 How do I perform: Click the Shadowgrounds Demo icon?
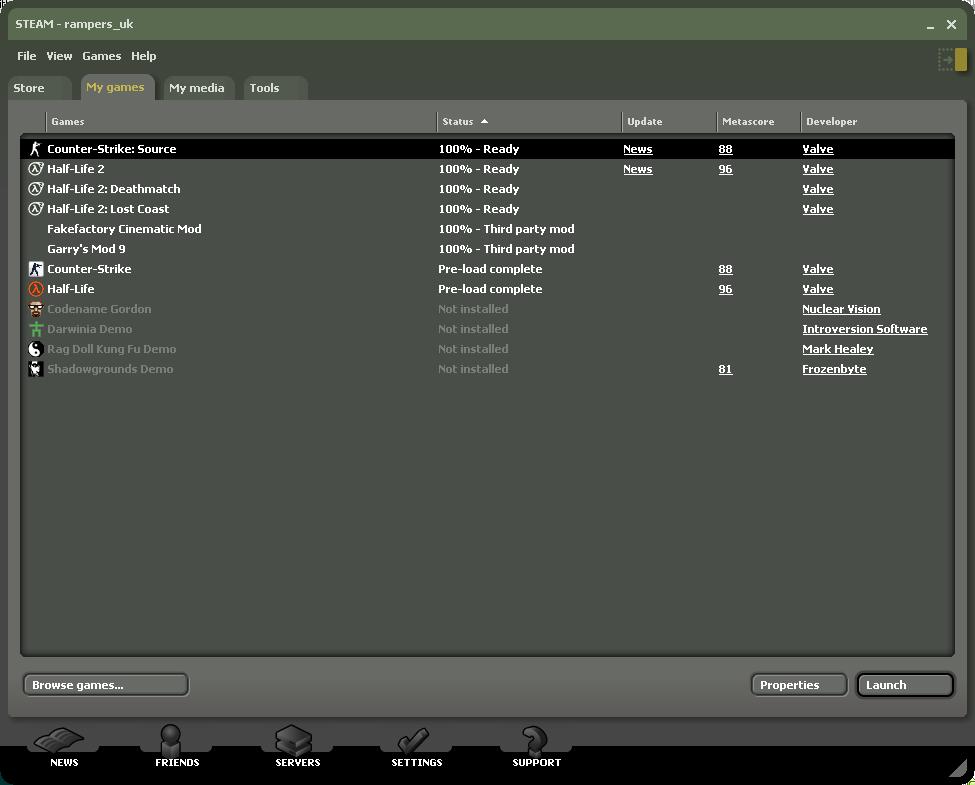pos(35,369)
